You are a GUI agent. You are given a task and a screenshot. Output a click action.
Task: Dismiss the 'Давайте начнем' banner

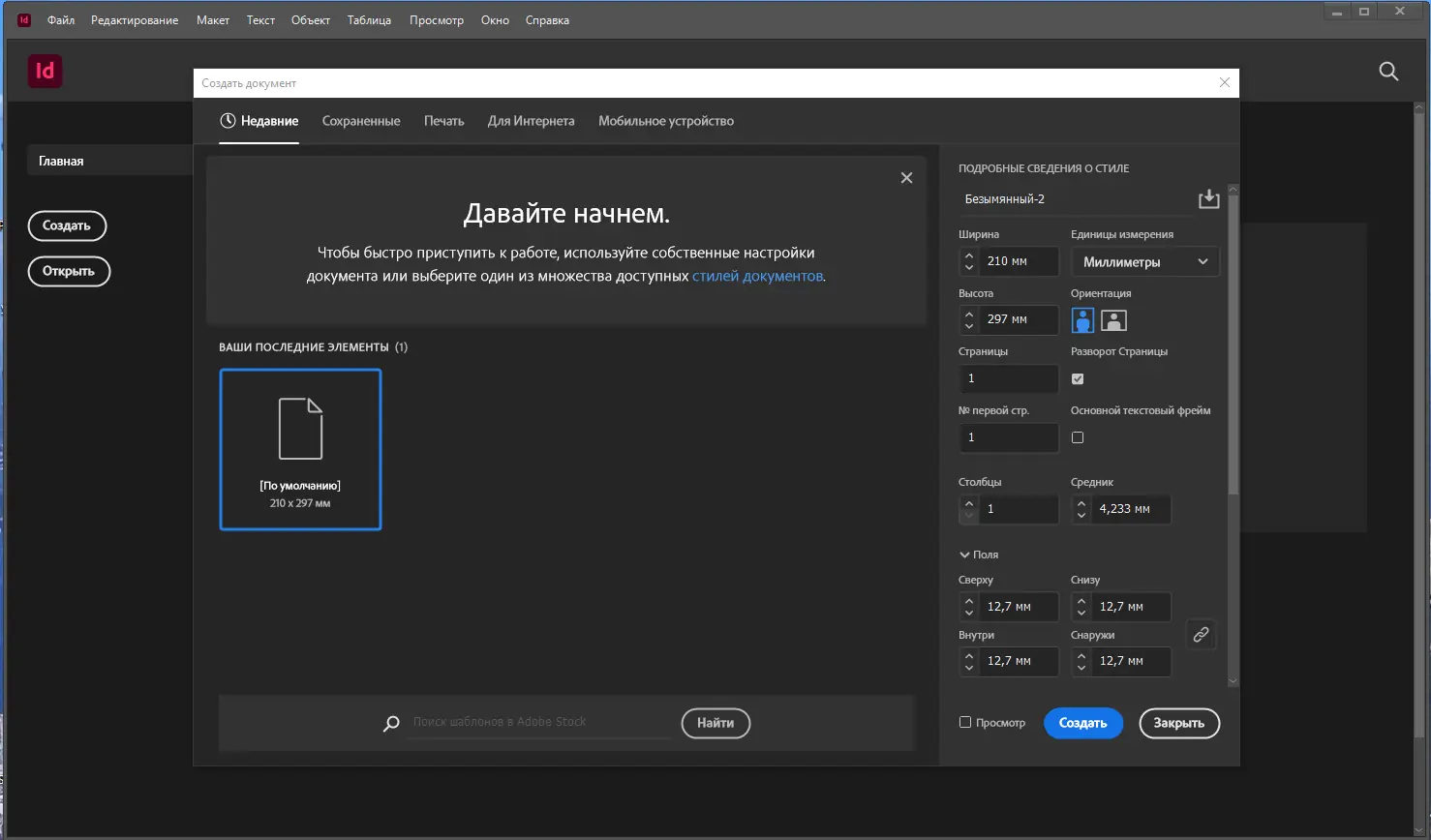click(x=906, y=178)
